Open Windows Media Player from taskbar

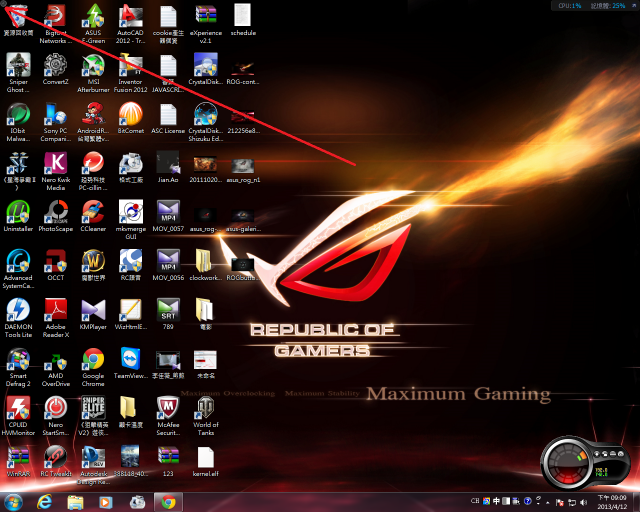point(105,502)
